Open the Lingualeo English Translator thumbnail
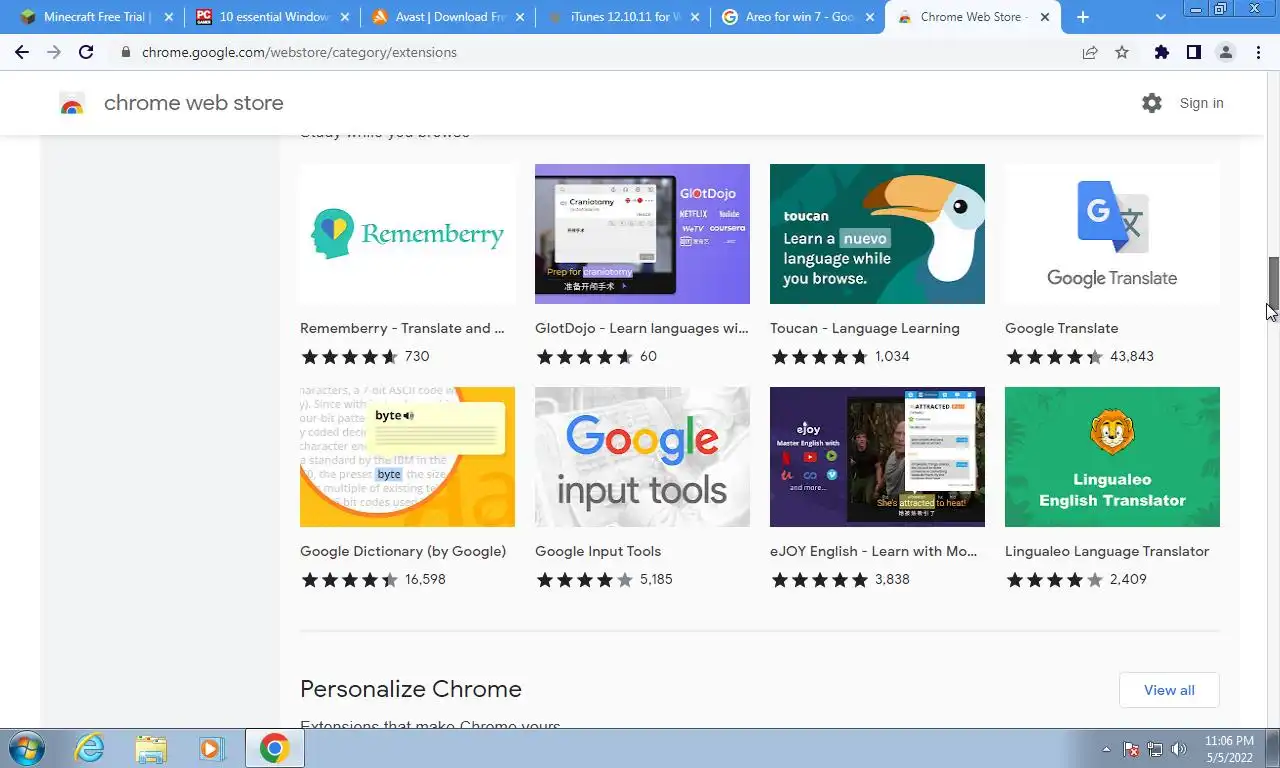This screenshot has height=768, width=1280. (x=1112, y=457)
